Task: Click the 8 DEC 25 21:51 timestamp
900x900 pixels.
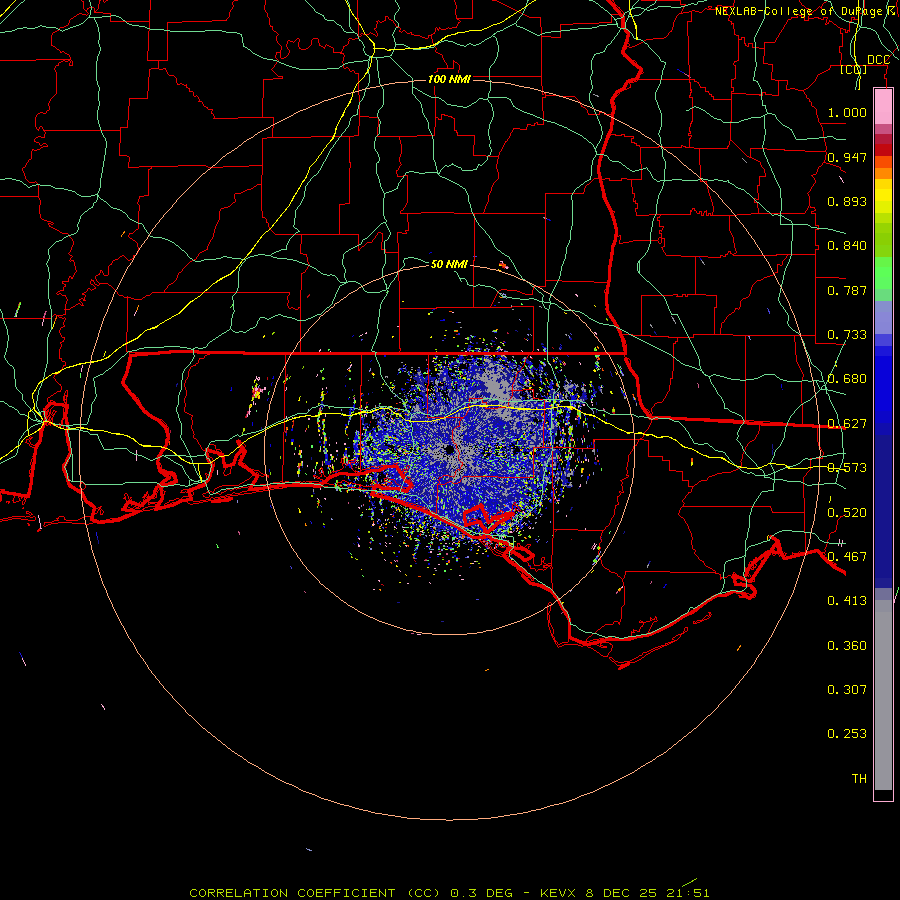Action: pos(647,893)
